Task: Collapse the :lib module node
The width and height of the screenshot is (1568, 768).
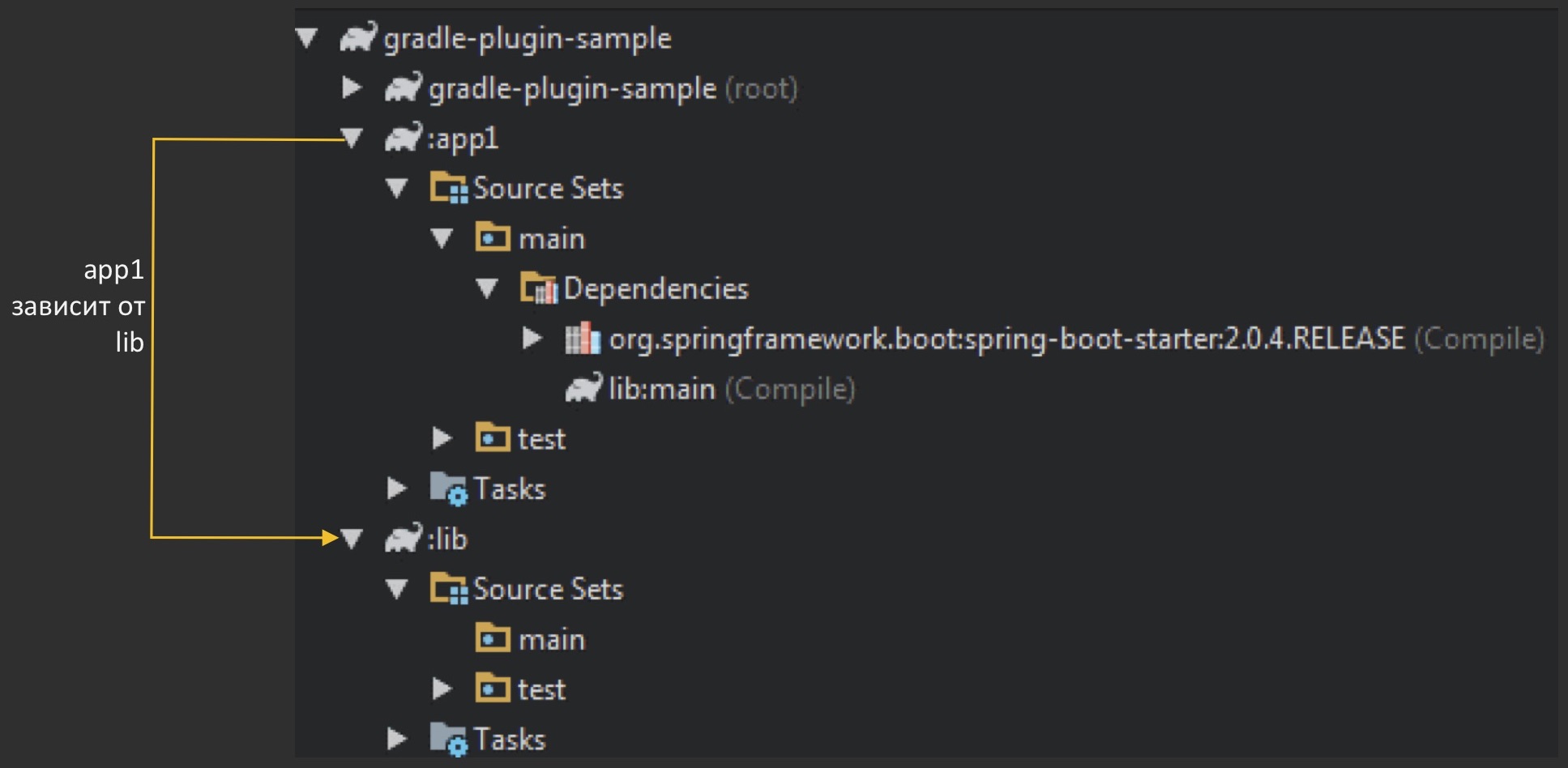Action: click(352, 539)
